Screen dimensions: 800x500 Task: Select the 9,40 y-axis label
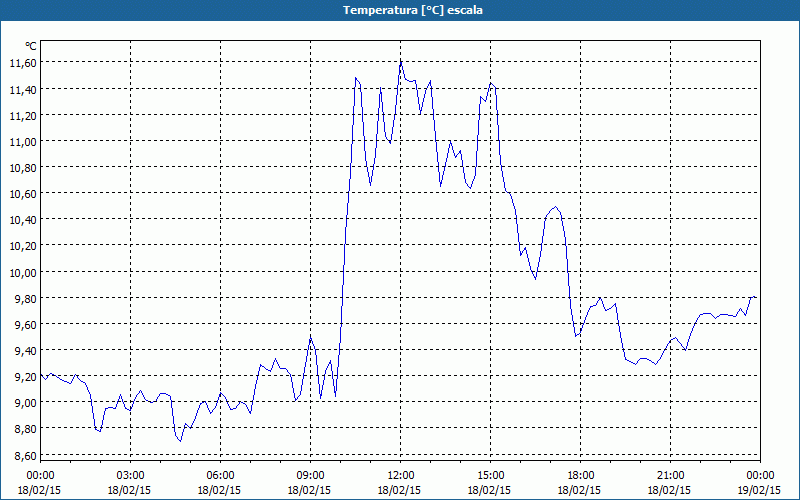tap(26, 350)
